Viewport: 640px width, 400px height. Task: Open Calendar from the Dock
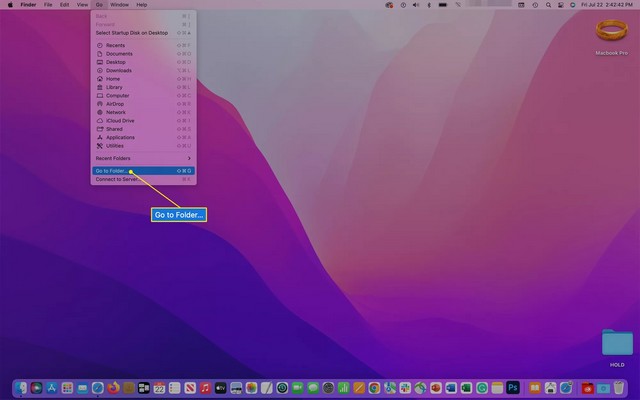(x=159, y=387)
